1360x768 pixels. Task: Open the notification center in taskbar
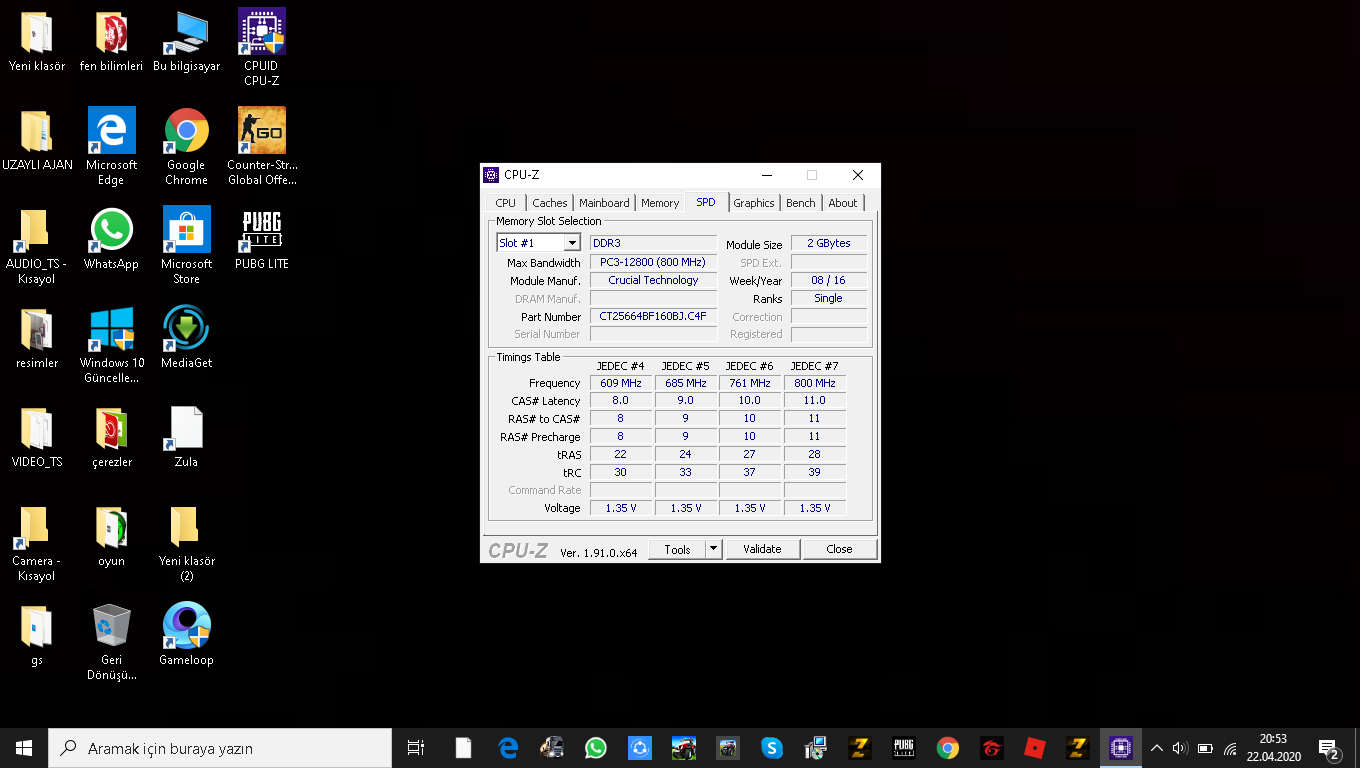tap(1329, 748)
